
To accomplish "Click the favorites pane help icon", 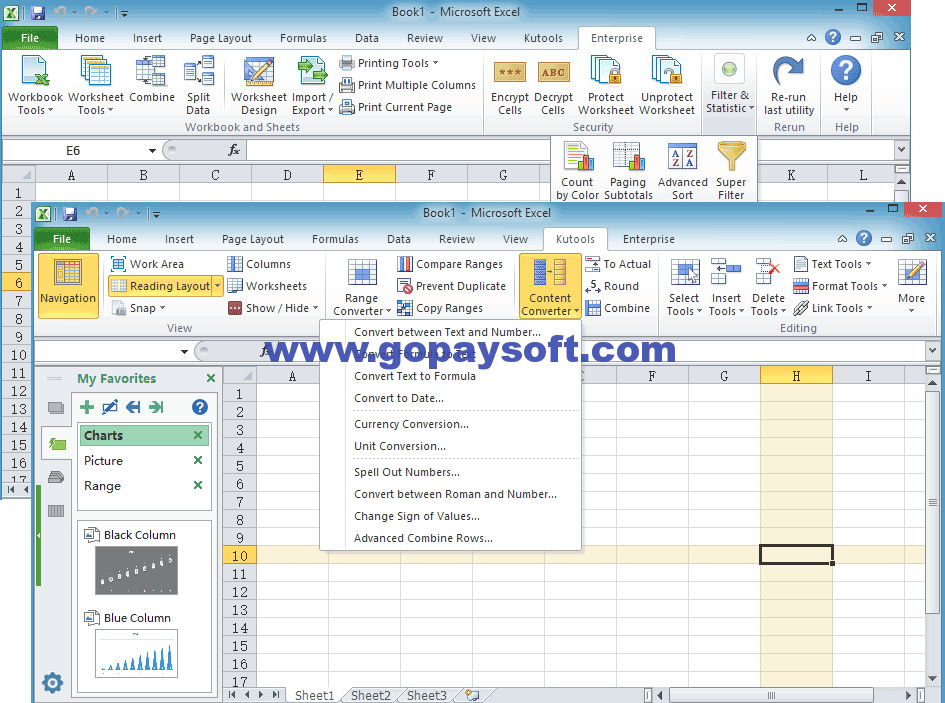I will click(199, 407).
